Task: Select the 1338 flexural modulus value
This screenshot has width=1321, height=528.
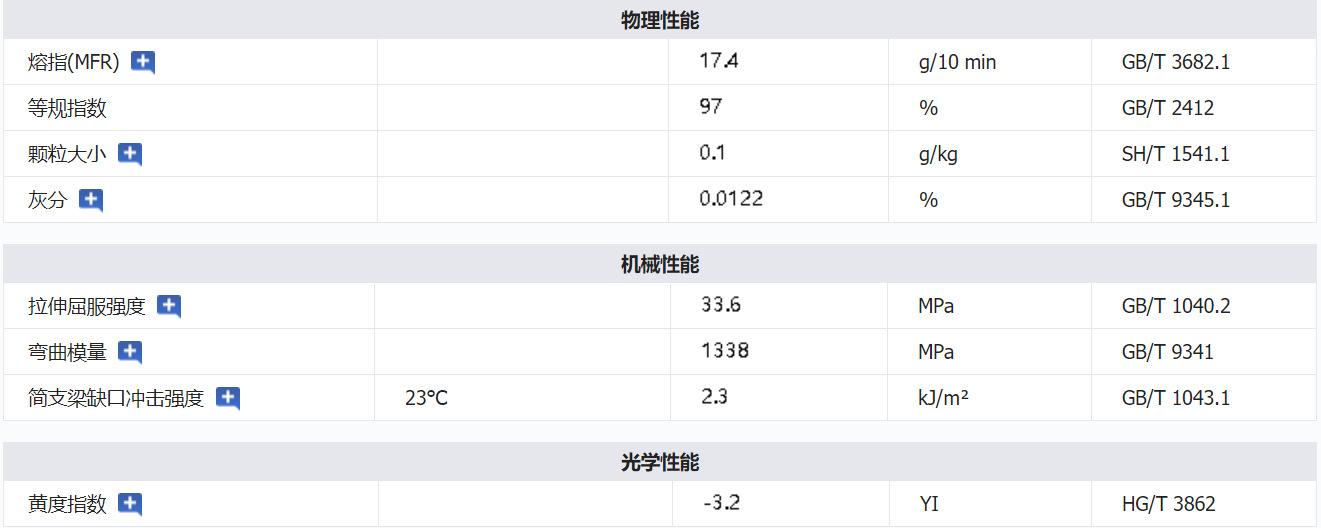Action: tap(725, 351)
